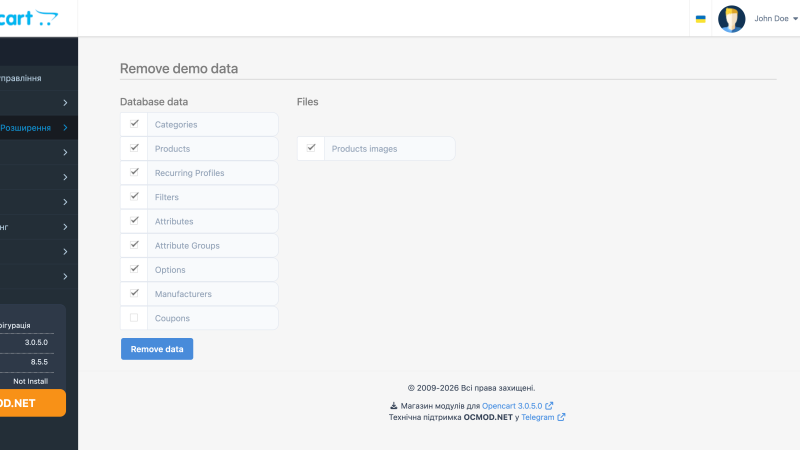Click the Remove demo data heading
Viewport: 800px width, 450px height.
click(179, 68)
